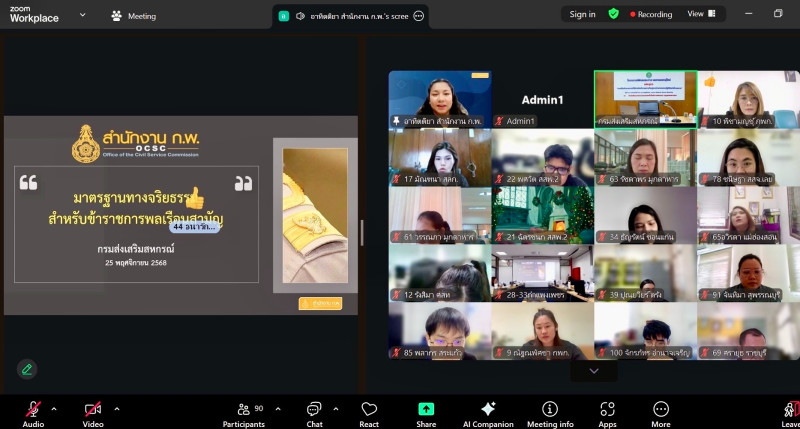Expand audio options arrow next to Audio
The image size is (800, 429).
pyautogui.click(x=54, y=408)
